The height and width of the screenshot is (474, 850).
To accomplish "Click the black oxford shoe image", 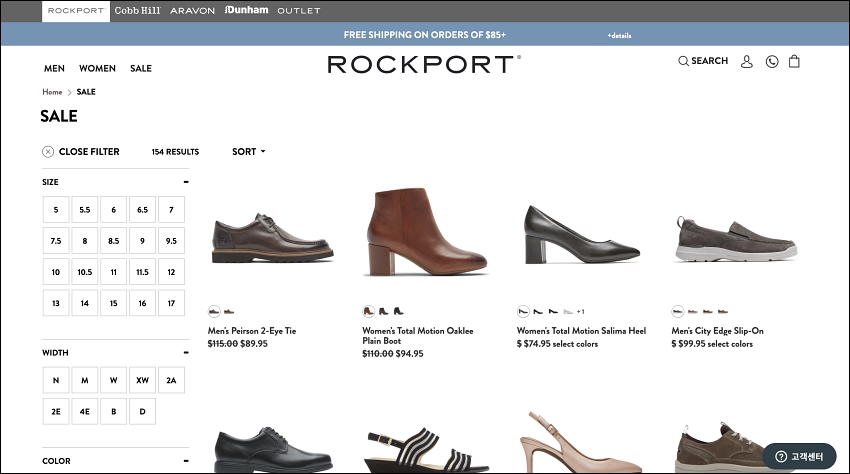I will click(x=273, y=450).
